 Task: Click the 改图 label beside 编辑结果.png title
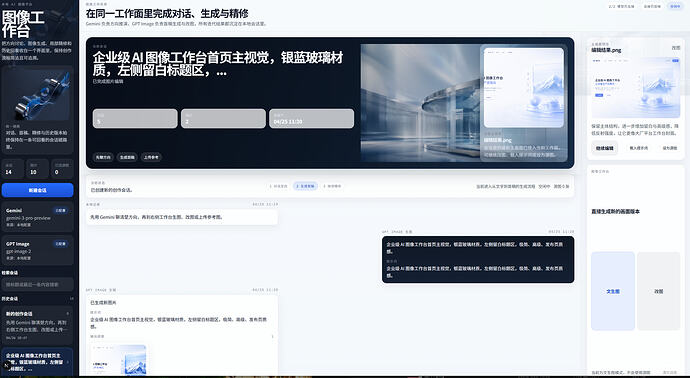coord(675,48)
